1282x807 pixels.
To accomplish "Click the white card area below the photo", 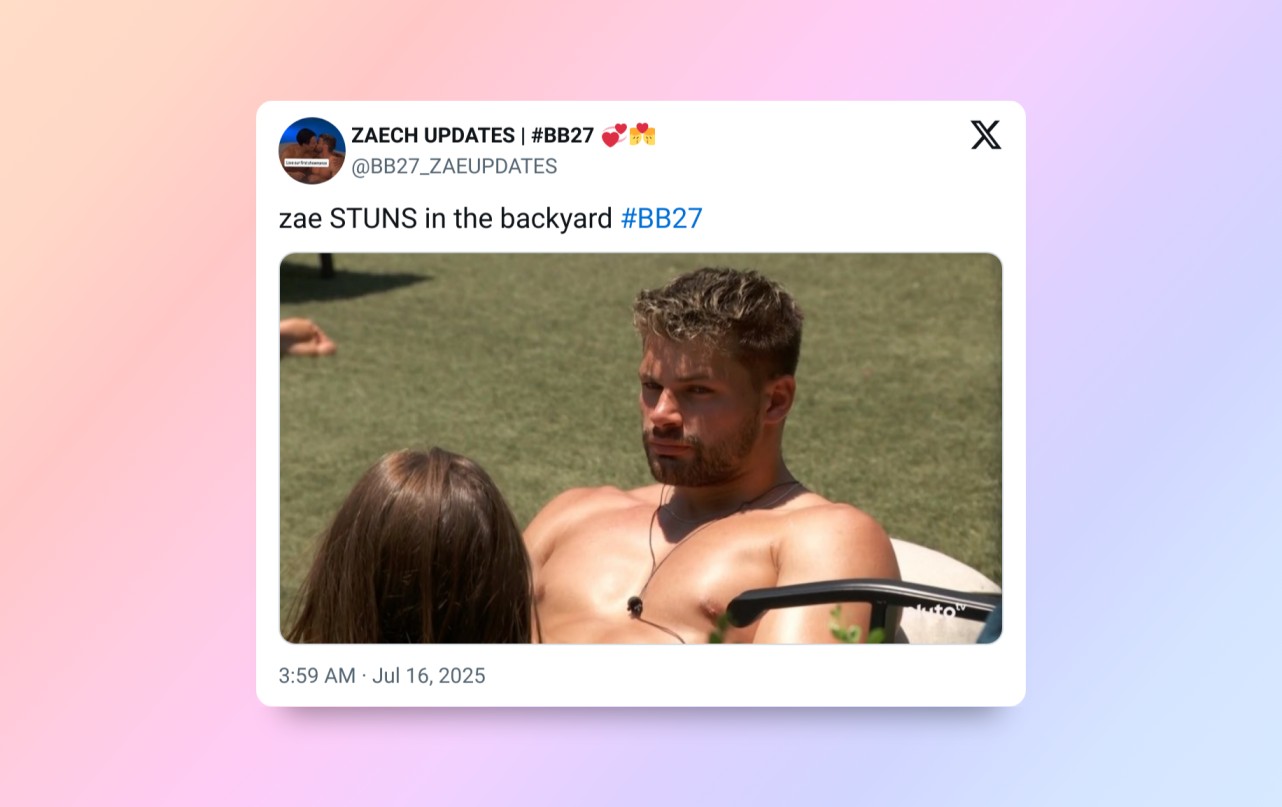I will tap(750, 676).
